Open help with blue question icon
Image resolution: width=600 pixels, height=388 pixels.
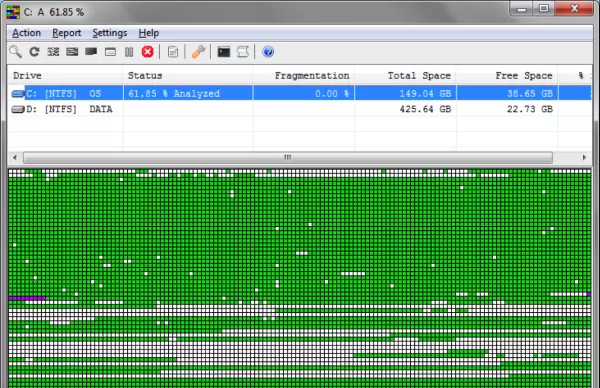click(x=268, y=52)
